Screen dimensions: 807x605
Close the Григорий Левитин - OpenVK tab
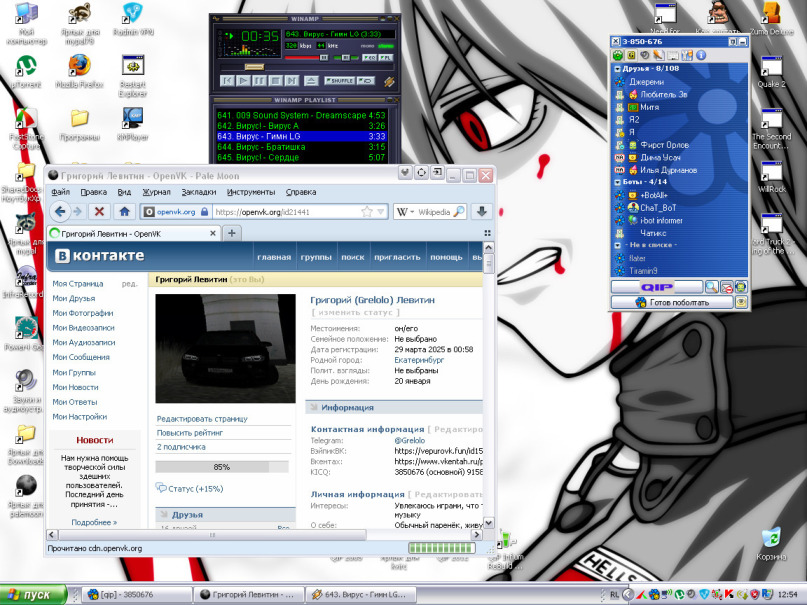tap(213, 233)
